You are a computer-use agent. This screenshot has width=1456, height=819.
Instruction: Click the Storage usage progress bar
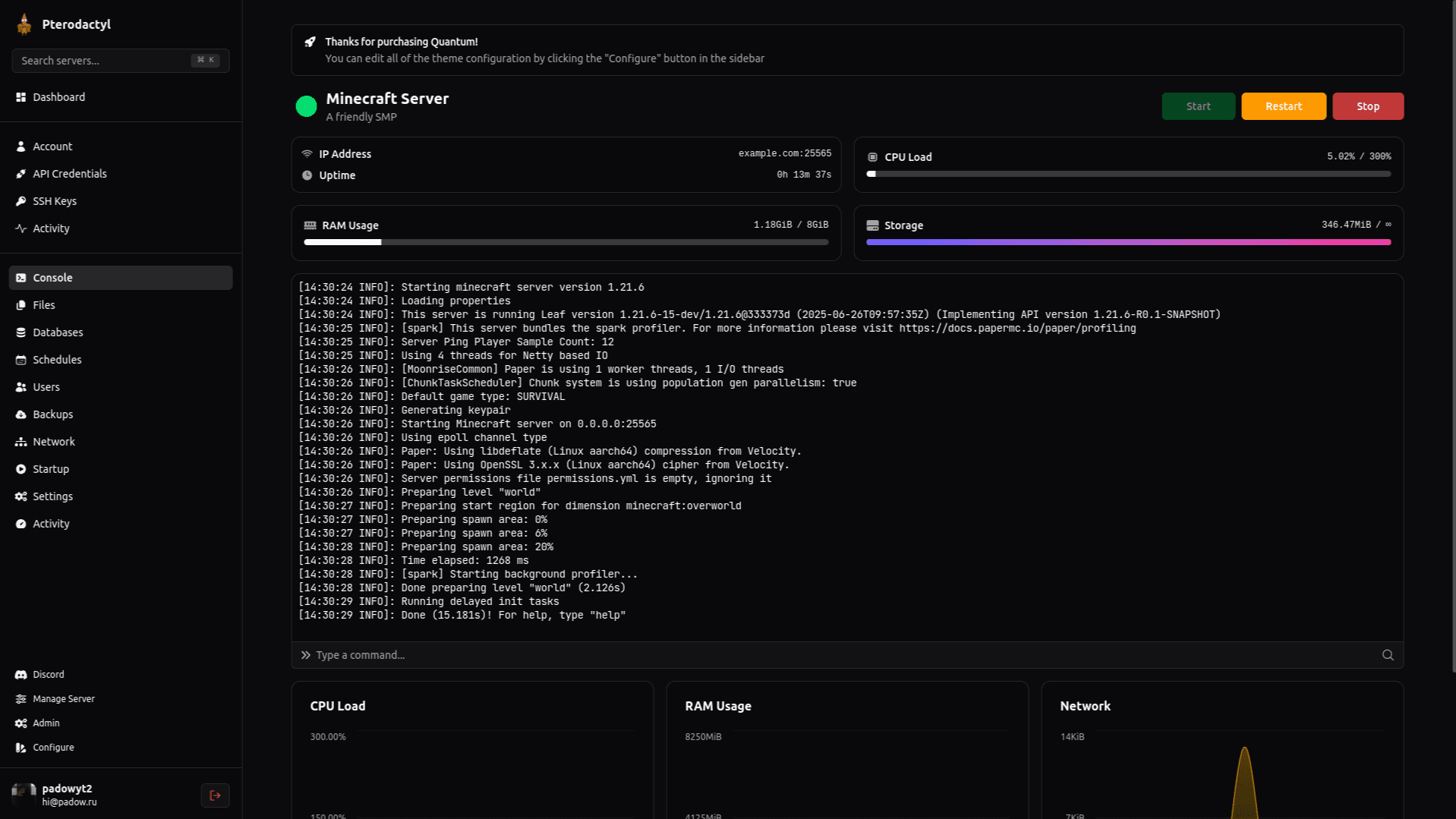(x=1127, y=242)
